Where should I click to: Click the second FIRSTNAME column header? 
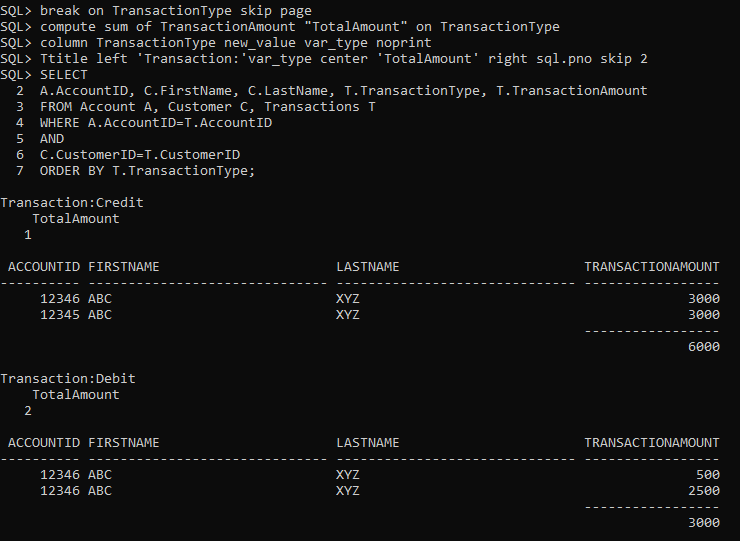(x=124, y=443)
